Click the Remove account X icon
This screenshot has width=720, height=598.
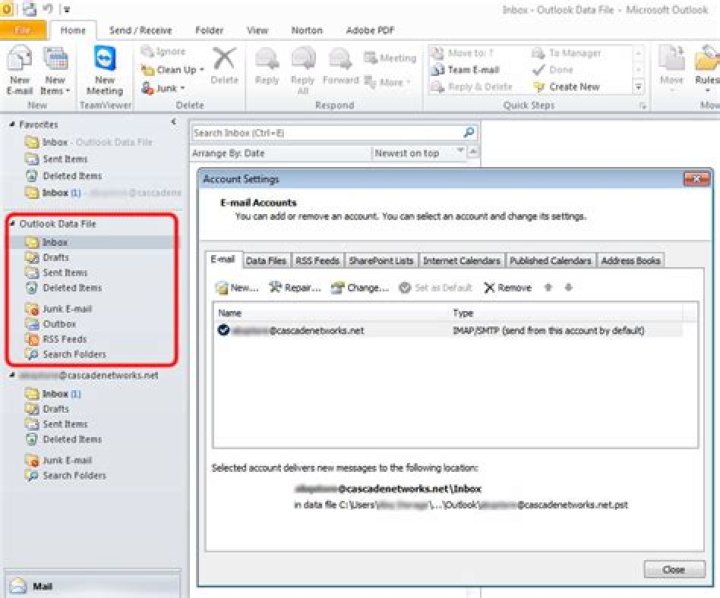coord(489,288)
